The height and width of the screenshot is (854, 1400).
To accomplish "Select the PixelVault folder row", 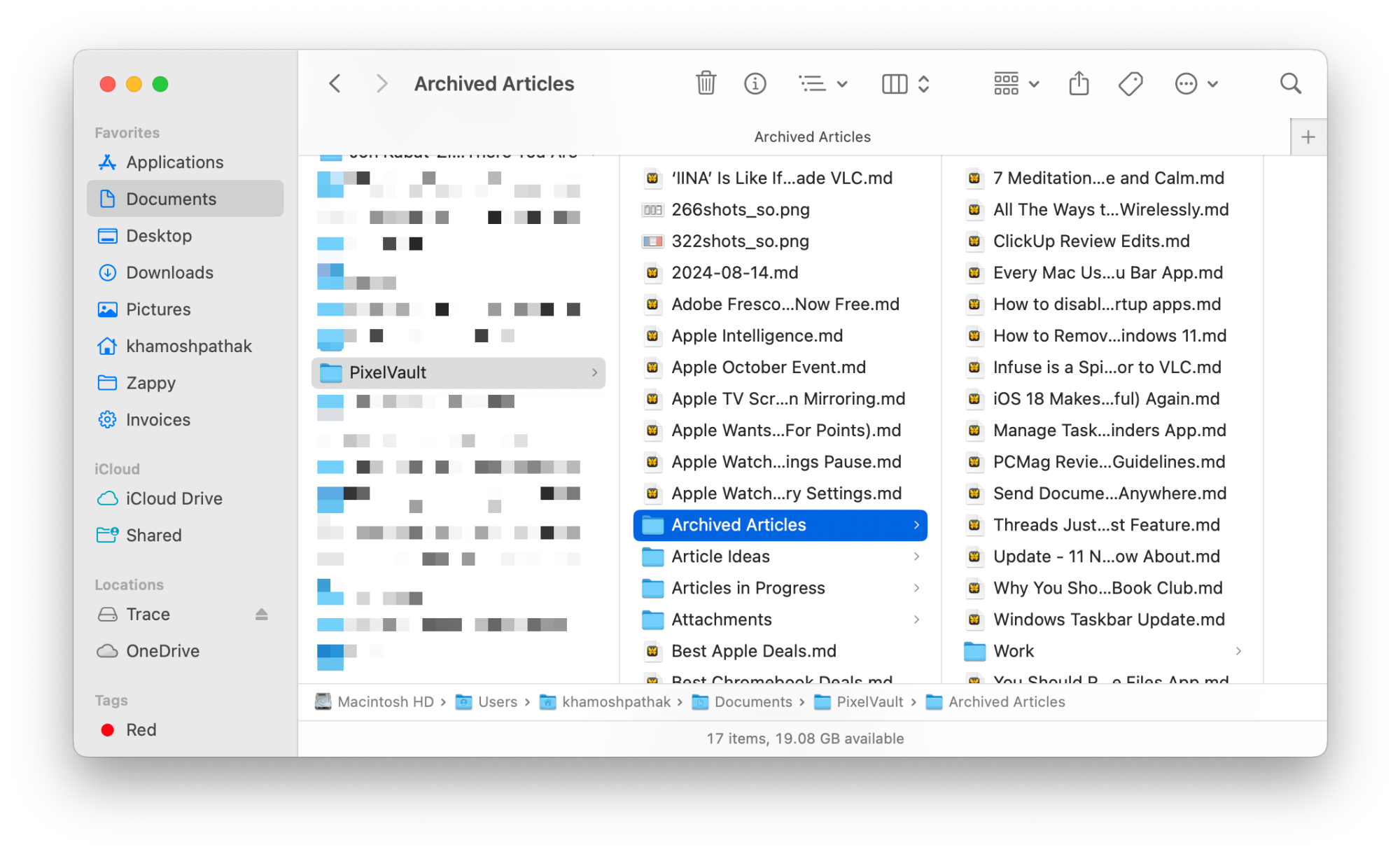I will [x=458, y=372].
